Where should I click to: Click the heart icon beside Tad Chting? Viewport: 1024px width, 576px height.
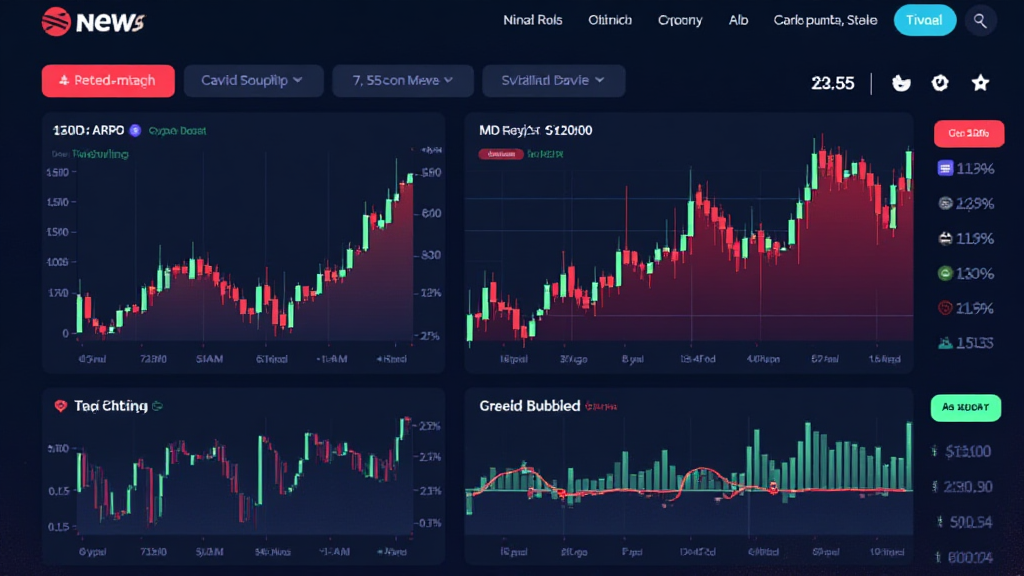[59, 406]
